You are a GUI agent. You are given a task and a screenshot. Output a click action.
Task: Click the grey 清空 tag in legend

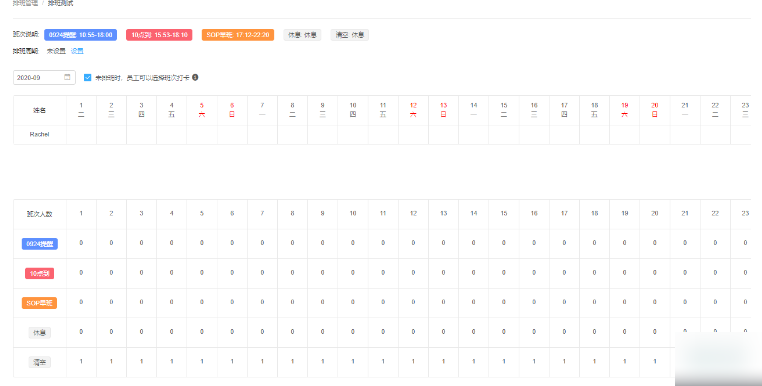point(350,35)
